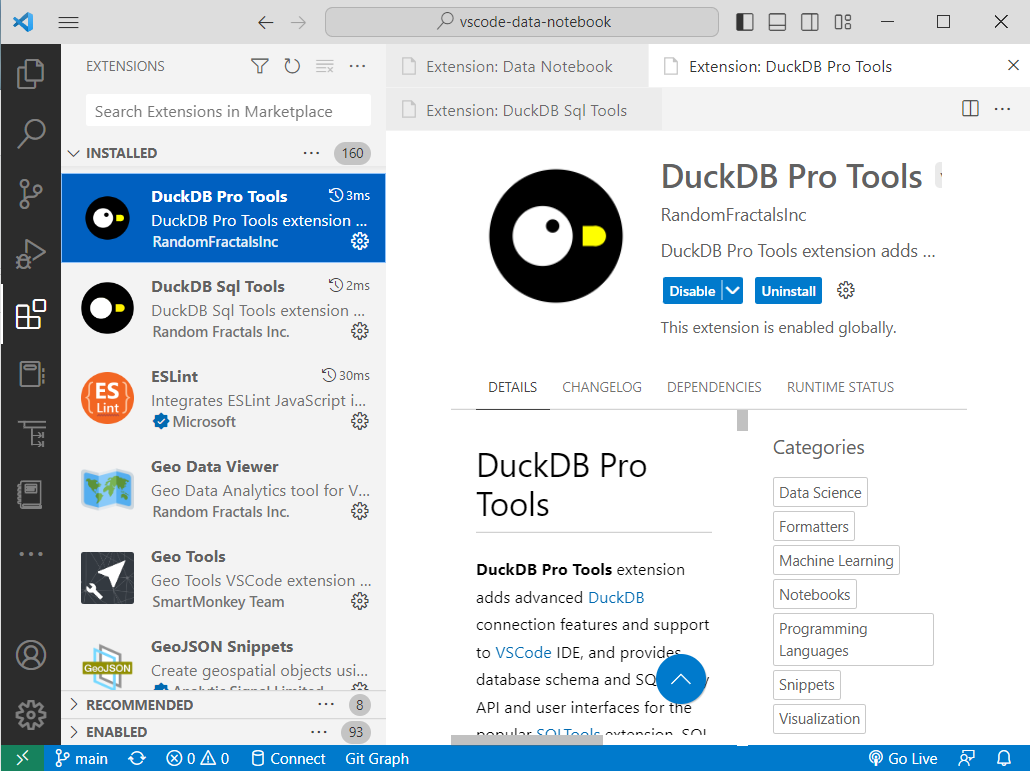Toggle the secondary side bar layout button
This screenshot has width=1030, height=771.
[x=810, y=22]
